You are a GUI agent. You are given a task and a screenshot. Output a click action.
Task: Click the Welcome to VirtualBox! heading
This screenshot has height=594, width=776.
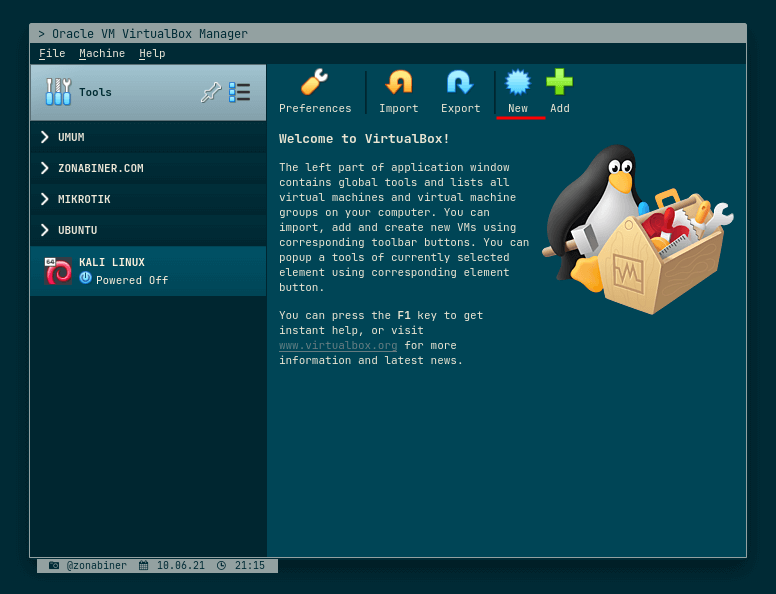[364, 139]
